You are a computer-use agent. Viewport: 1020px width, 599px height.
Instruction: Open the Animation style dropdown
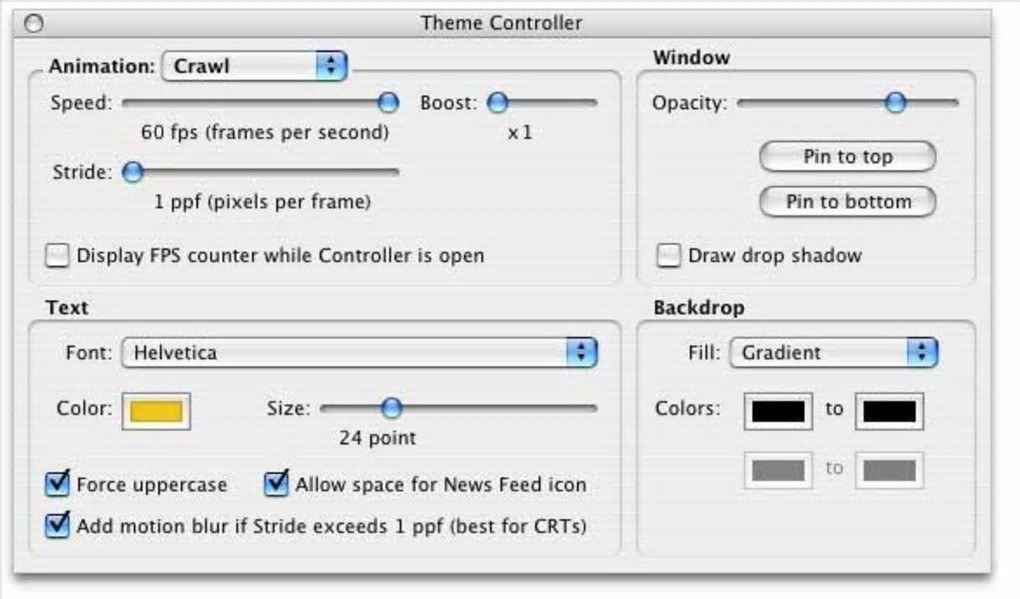click(x=254, y=67)
